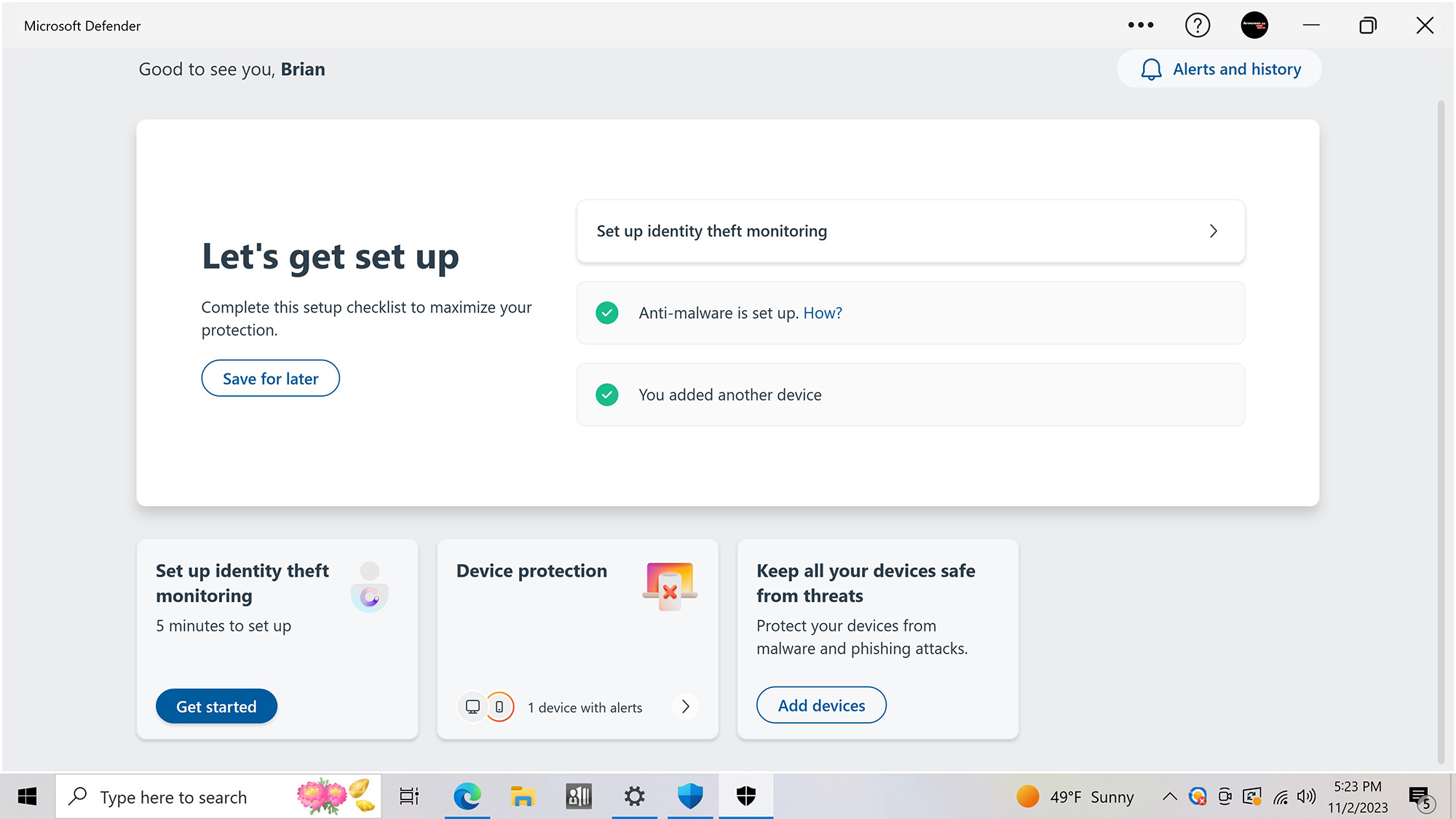Image resolution: width=1456 pixels, height=819 pixels.
Task: Click the phone device icon with alert ring
Action: pos(499,707)
